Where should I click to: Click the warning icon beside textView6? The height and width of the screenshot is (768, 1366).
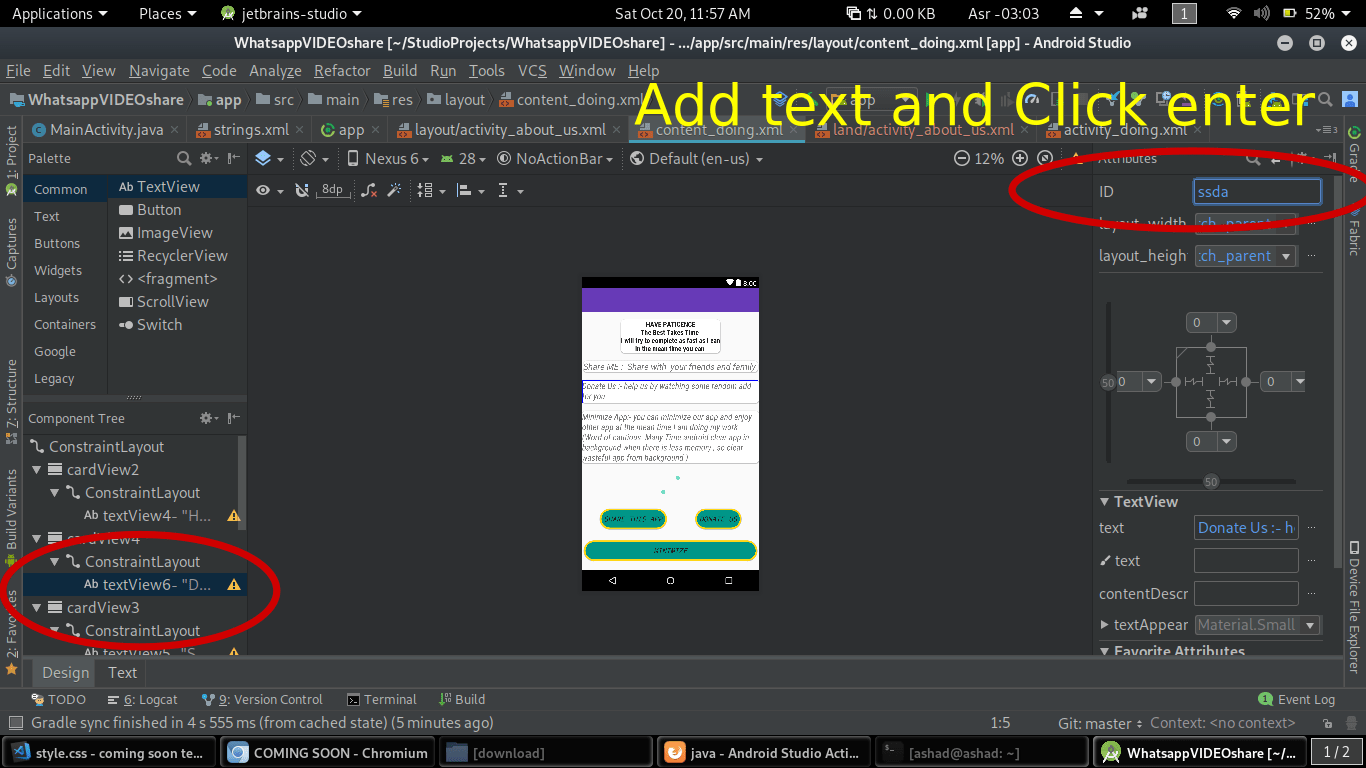234,585
